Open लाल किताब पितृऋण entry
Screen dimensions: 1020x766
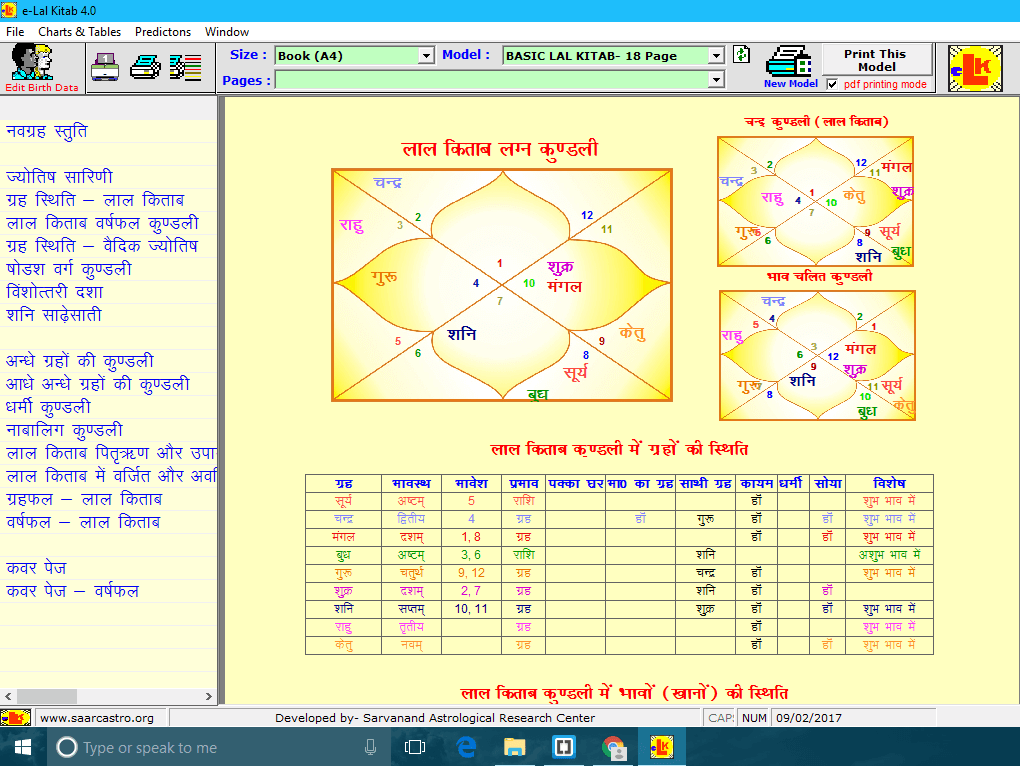[x=111, y=453]
